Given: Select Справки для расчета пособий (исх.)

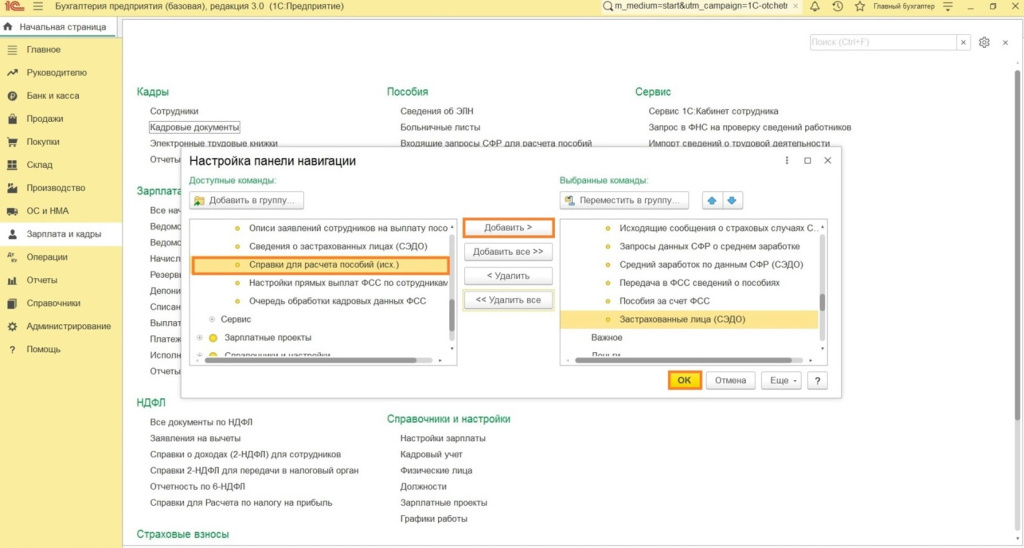Looking at the screenshot, I should pos(321,265).
